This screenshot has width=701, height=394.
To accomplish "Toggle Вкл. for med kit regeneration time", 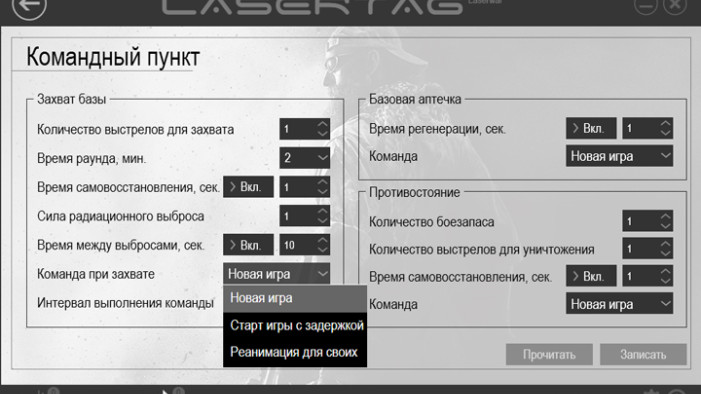I will [x=591, y=128].
